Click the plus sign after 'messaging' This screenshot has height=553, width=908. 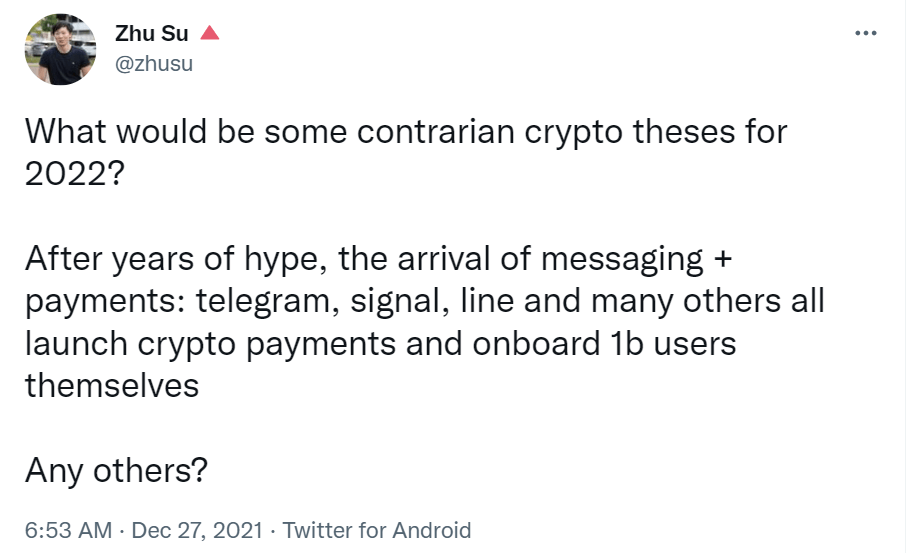point(723,259)
